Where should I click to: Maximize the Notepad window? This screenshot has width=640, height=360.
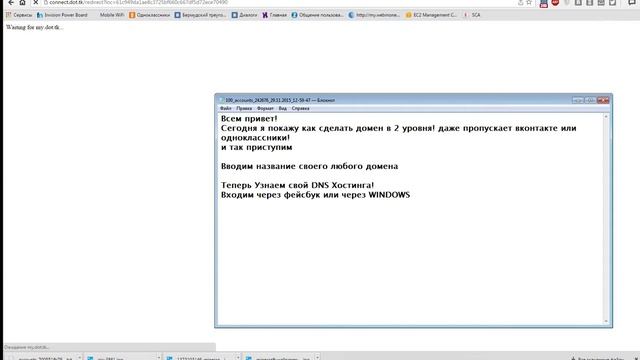coord(590,100)
